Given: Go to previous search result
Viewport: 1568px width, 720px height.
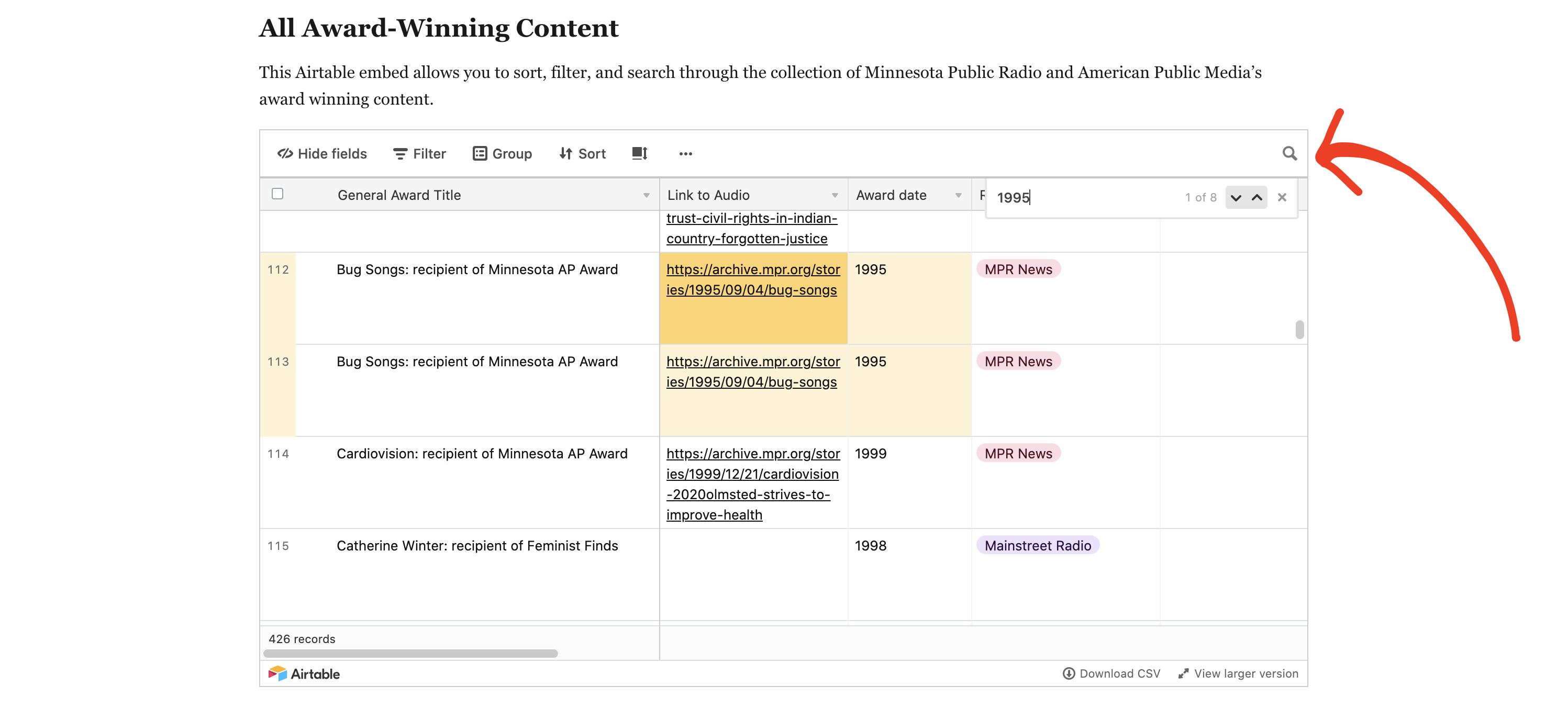Looking at the screenshot, I should (1257, 197).
